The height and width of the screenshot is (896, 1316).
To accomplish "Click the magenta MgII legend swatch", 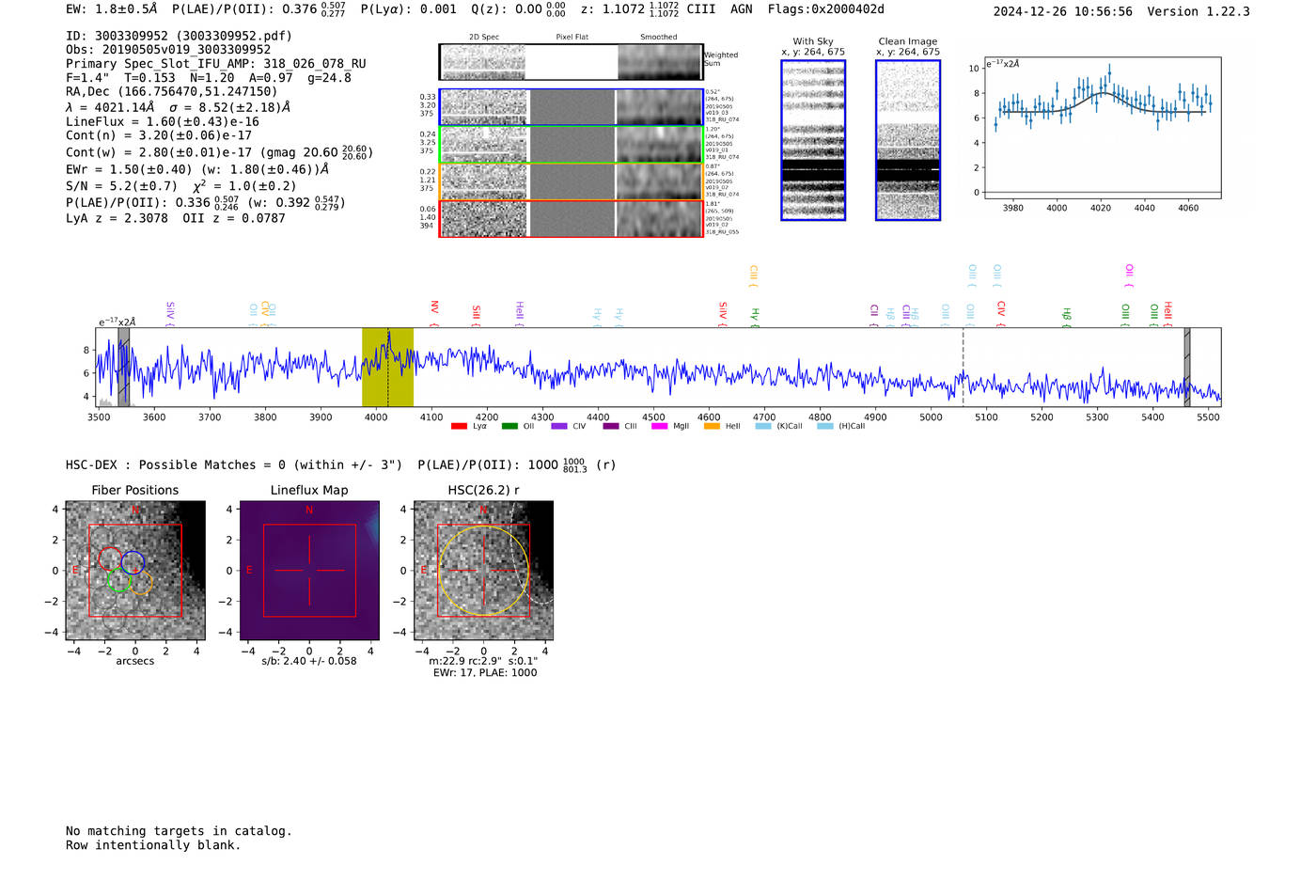I will pyautogui.click(x=659, y=426).
